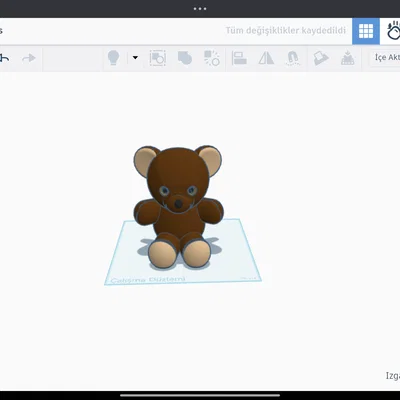Click the Group shapes icon
Screen dimensions: 400x400
coord(185,58)
